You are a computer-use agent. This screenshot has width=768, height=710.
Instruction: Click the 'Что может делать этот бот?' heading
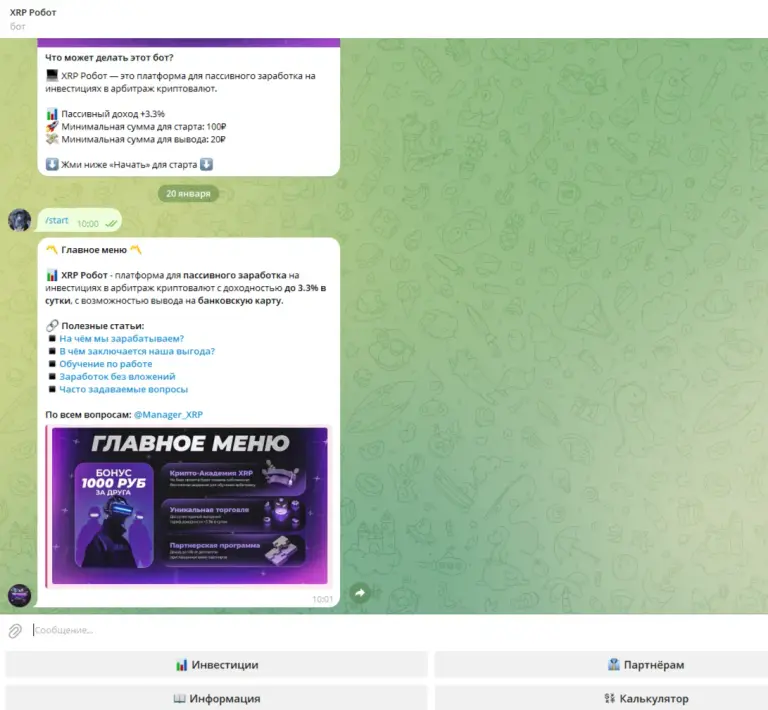click(109, 57)
